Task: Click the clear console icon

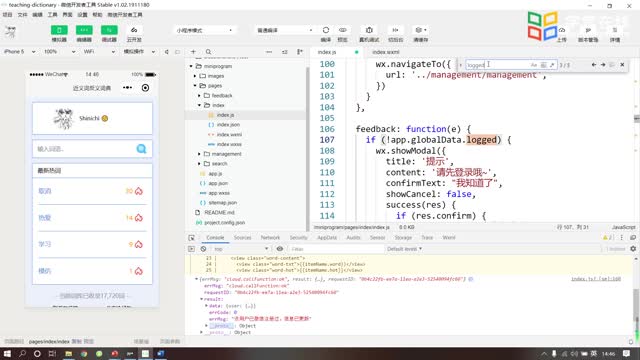Action: pos(203,249)
